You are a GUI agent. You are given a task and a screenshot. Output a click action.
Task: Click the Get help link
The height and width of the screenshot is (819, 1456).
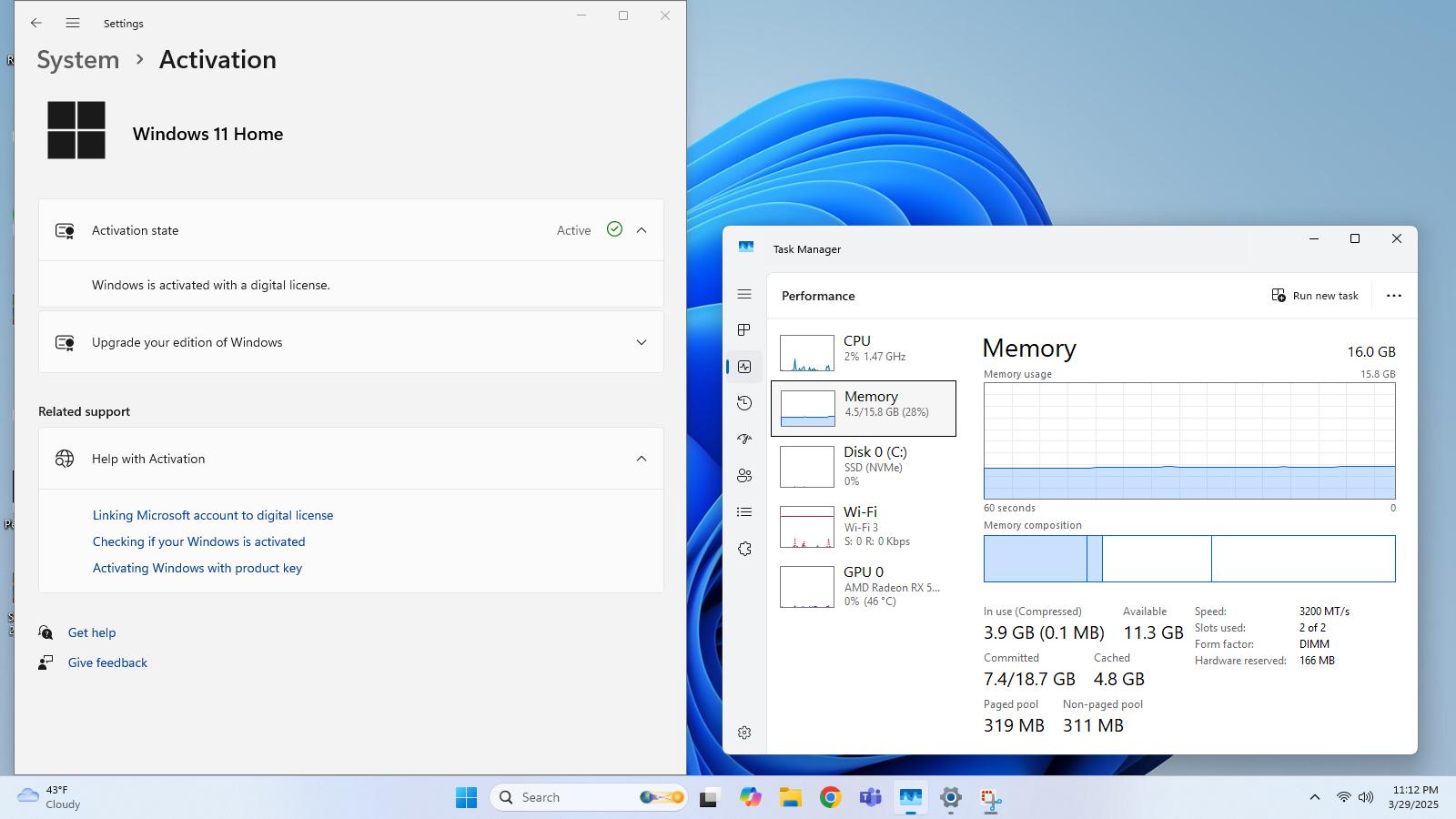(x=92, y=632)
